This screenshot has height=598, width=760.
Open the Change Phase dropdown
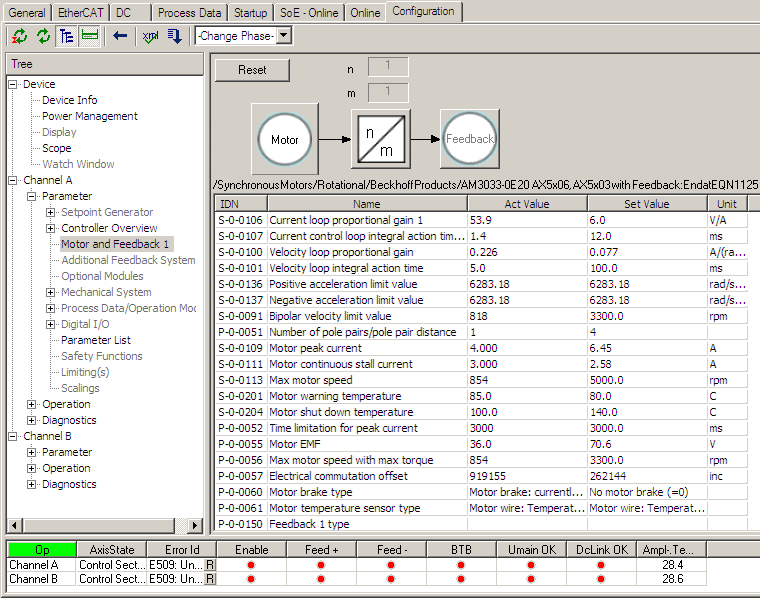284,36
